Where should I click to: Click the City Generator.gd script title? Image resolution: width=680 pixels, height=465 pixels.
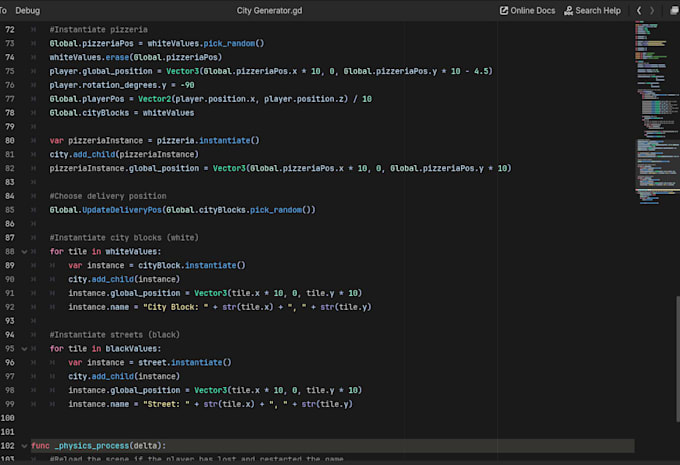coord(269,10)
